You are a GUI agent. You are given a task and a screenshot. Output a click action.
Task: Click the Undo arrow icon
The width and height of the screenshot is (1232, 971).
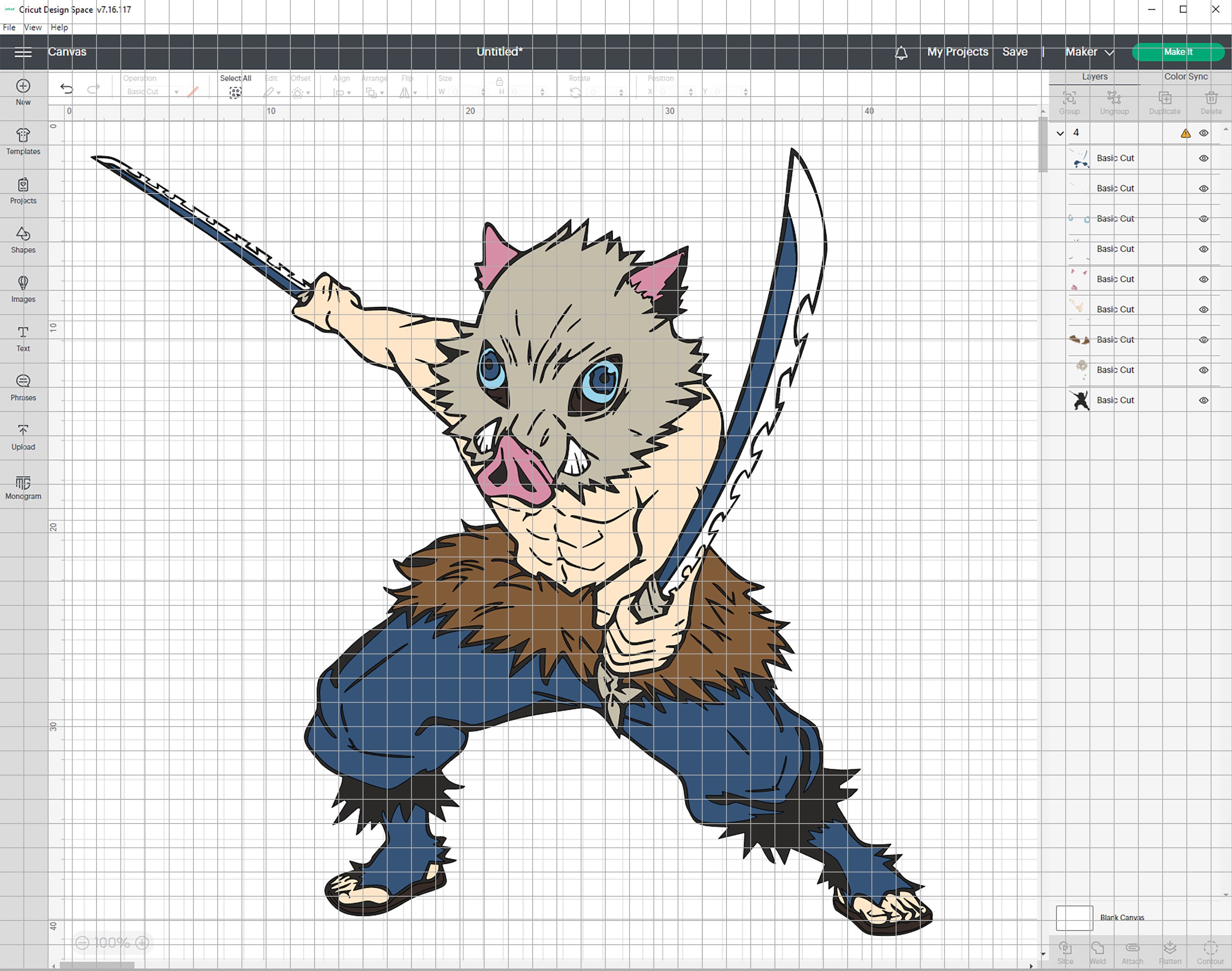[67, 88]
